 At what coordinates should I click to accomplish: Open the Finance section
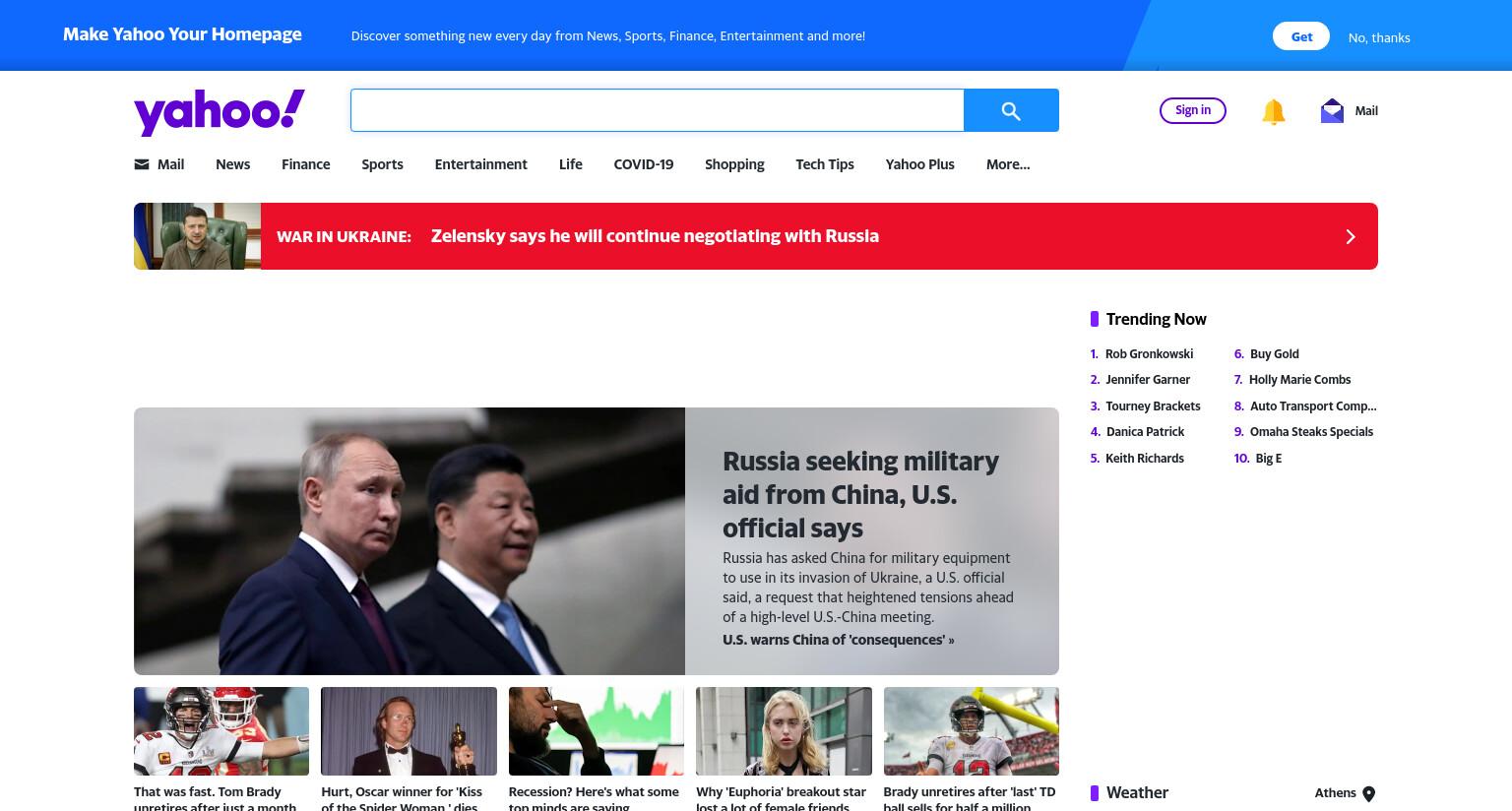tap(305, 164)
